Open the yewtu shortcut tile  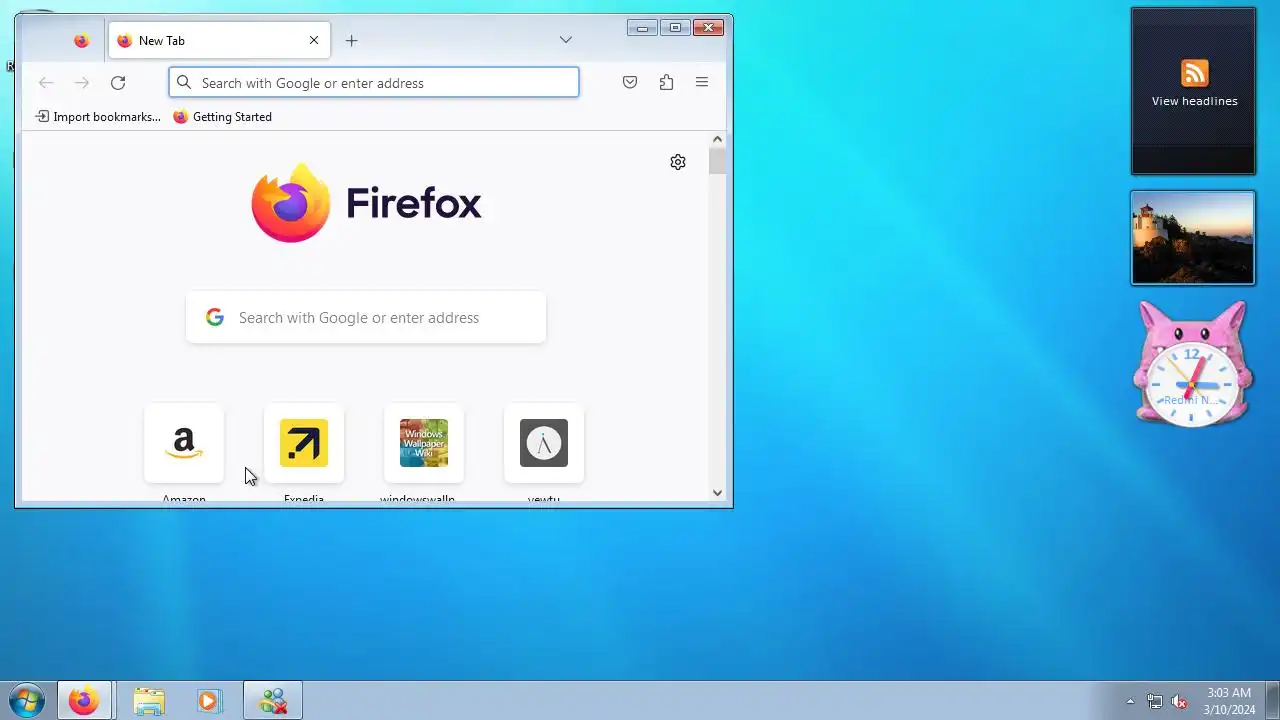544,444
